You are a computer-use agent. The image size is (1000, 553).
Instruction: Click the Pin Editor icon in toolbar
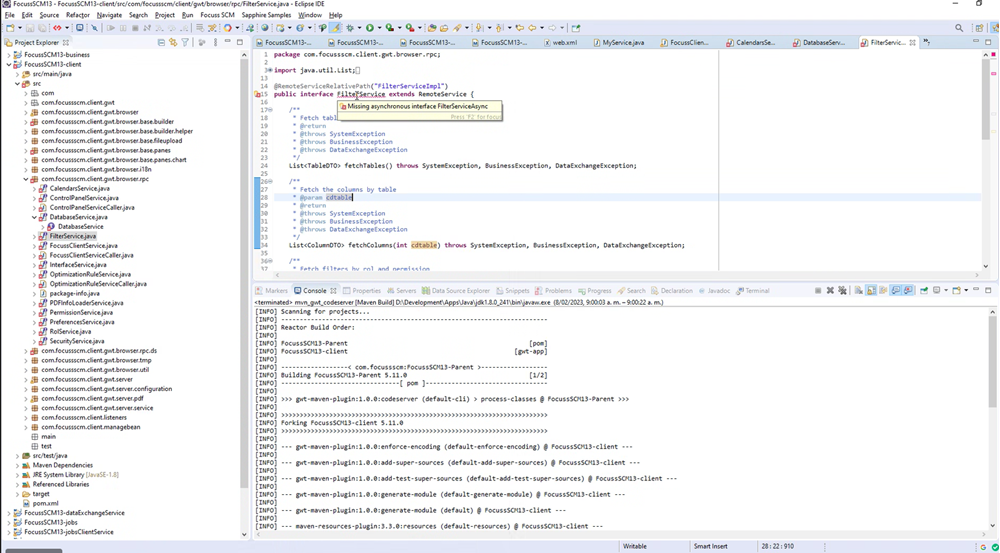576,28
